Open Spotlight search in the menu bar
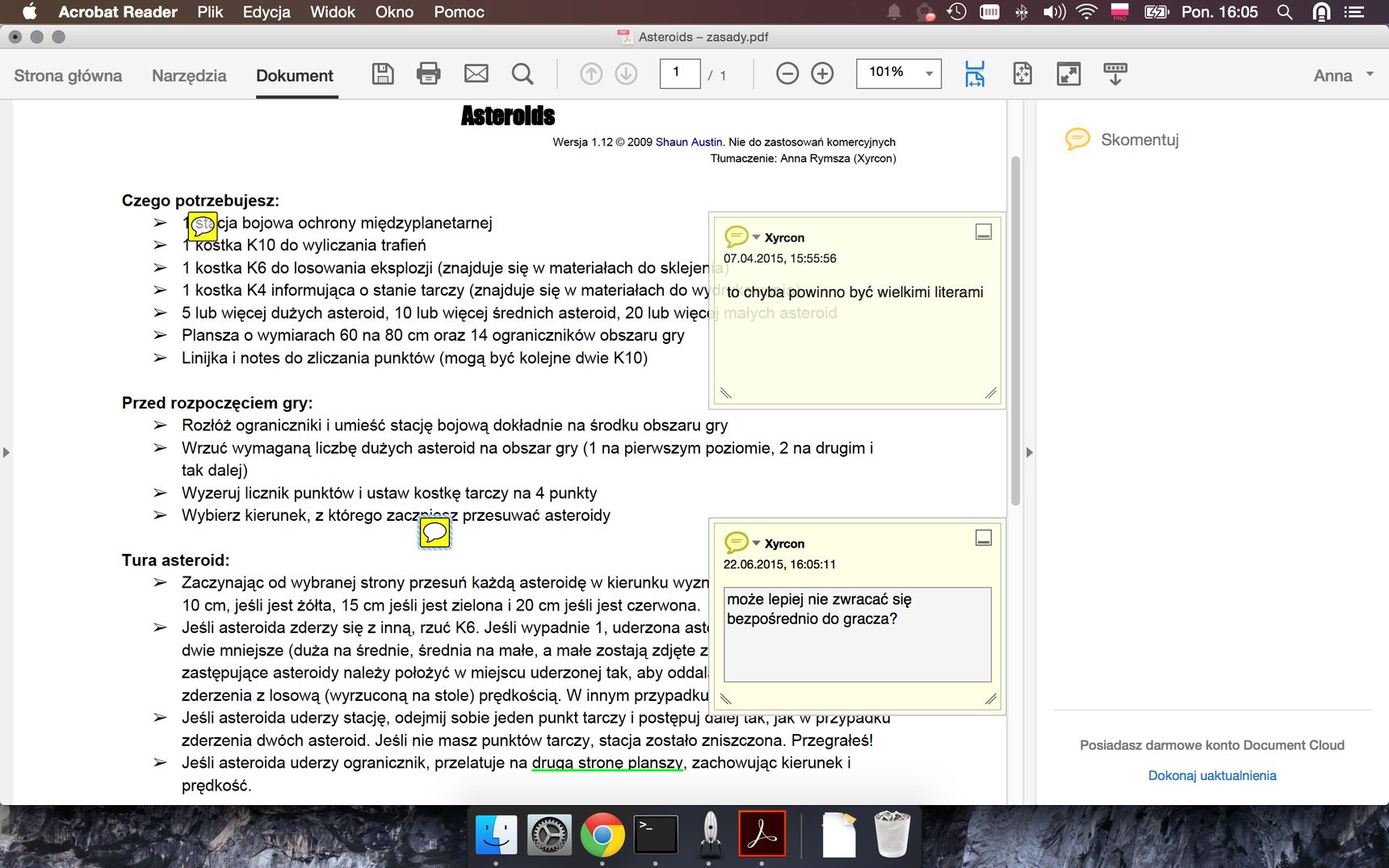 click(x=1285, y=12)
